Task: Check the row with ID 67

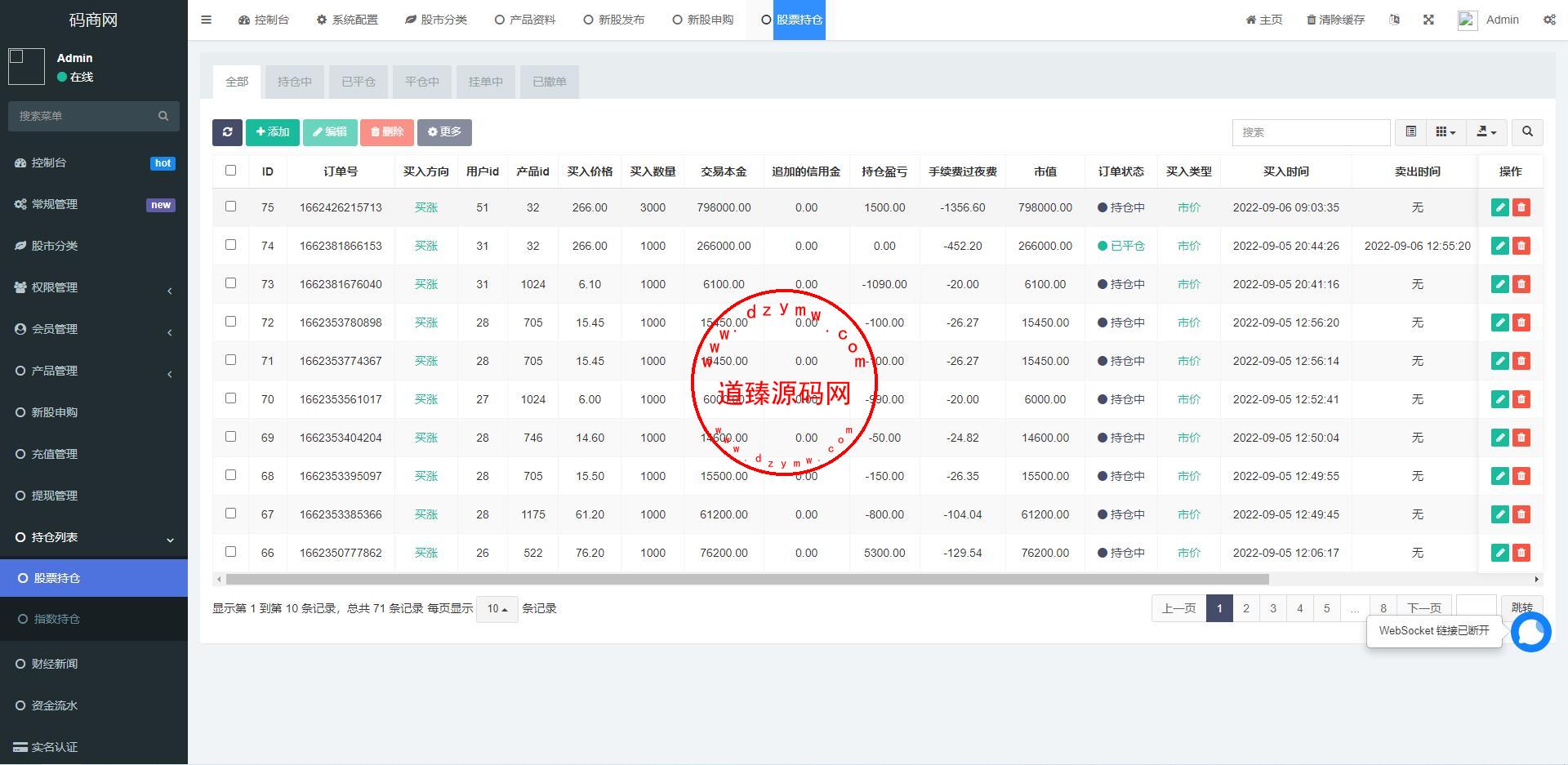Action: click(230, 514)
